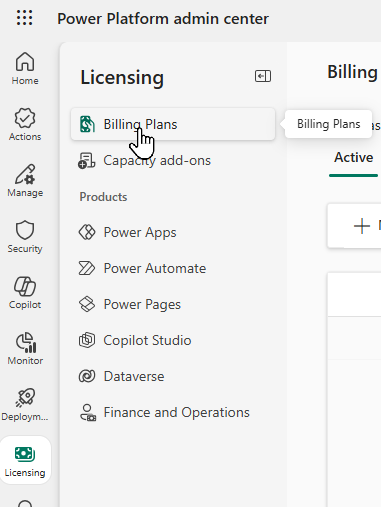Image resolution: width=381 pixels, height=507 pixels.
Task: Click the Billing Plans icon
Action: pos(87,124)
